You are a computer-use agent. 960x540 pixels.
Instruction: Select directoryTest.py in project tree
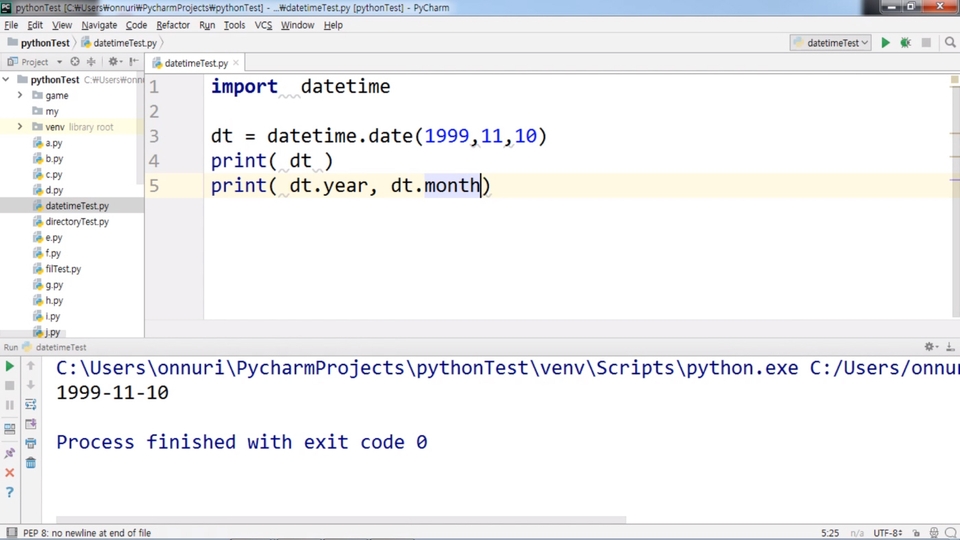77,222
